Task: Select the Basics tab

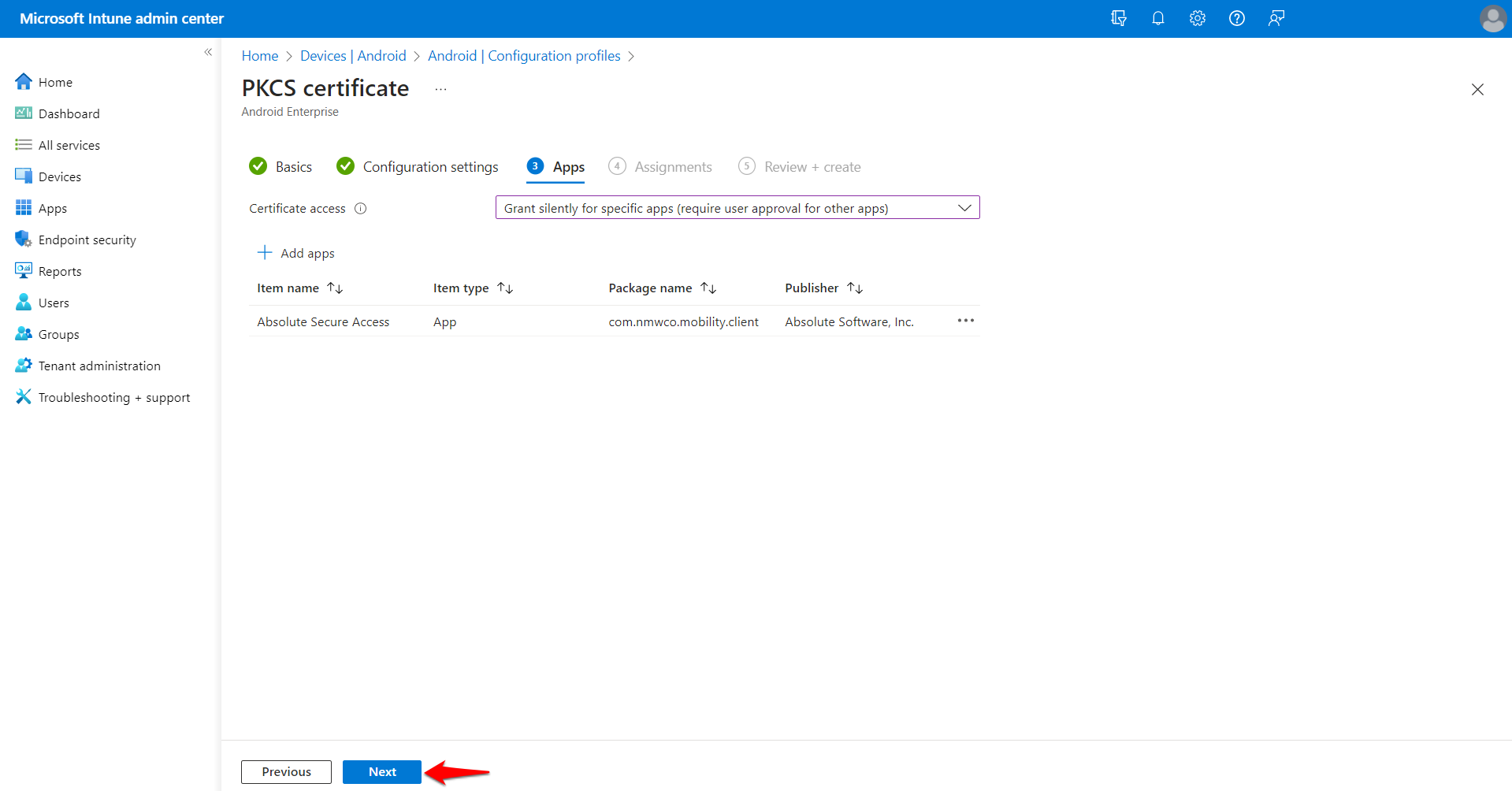Action: point(293,166)
